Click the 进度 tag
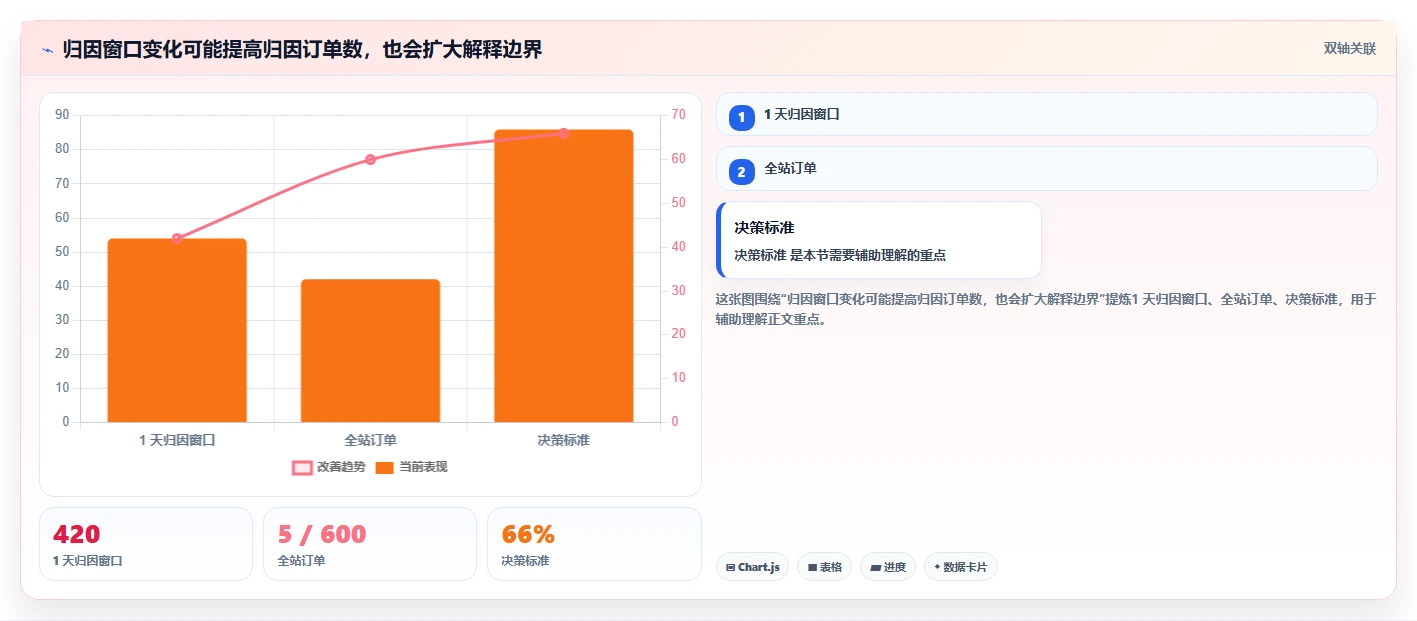Screen dimensions: 1417x621 coord(888,567)
